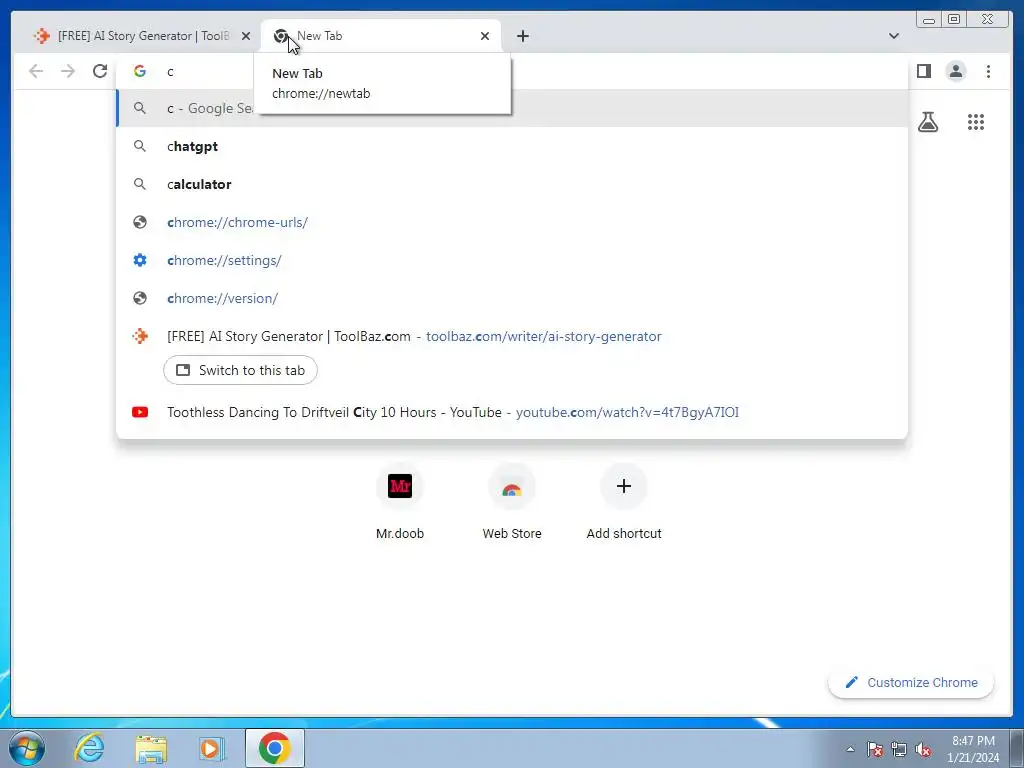Click the YouTube icon in suggestions
This screenshot has width=1024, height=768.
pos(140,412)
